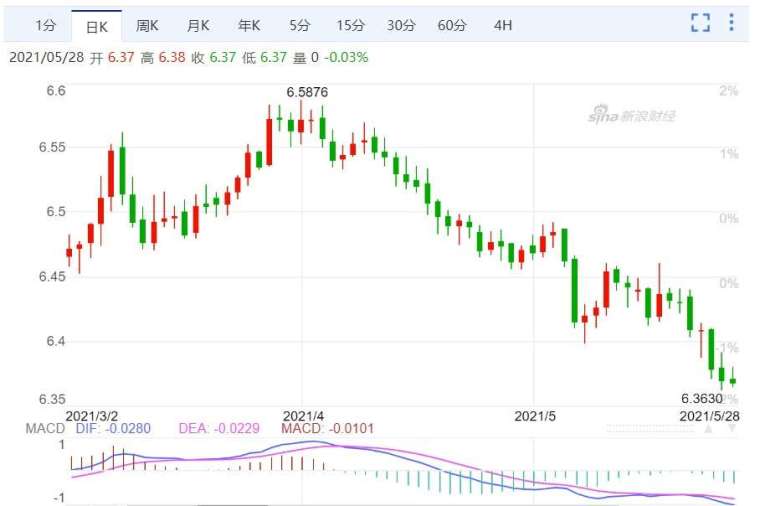Click the 6.6 price axis label

[56, 91]
